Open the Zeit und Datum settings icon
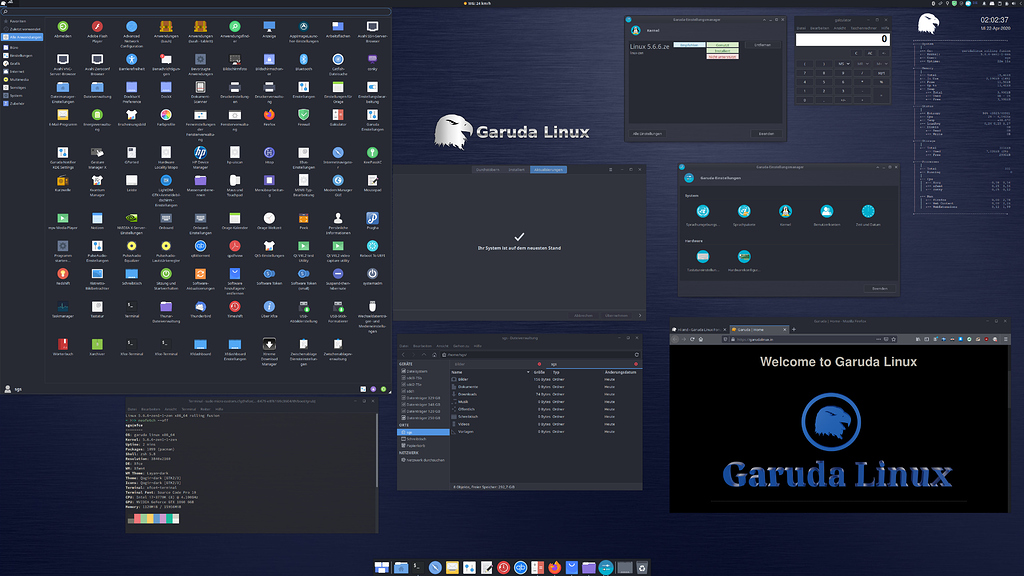Screen dimensions: 1024x576 tap(868, 210)
